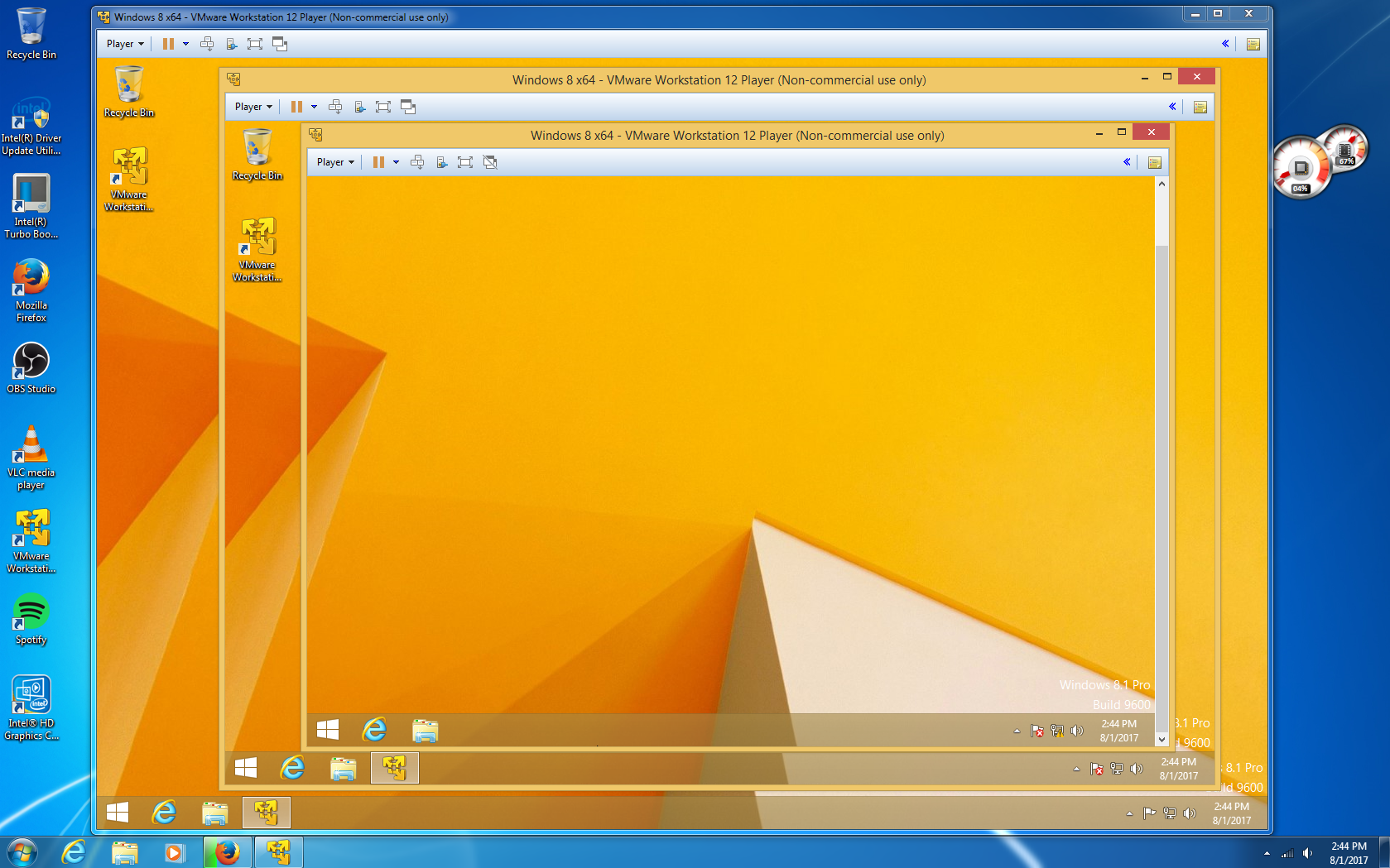Launch Internet Explorer in first-level VM taskbar

point(165,813)
